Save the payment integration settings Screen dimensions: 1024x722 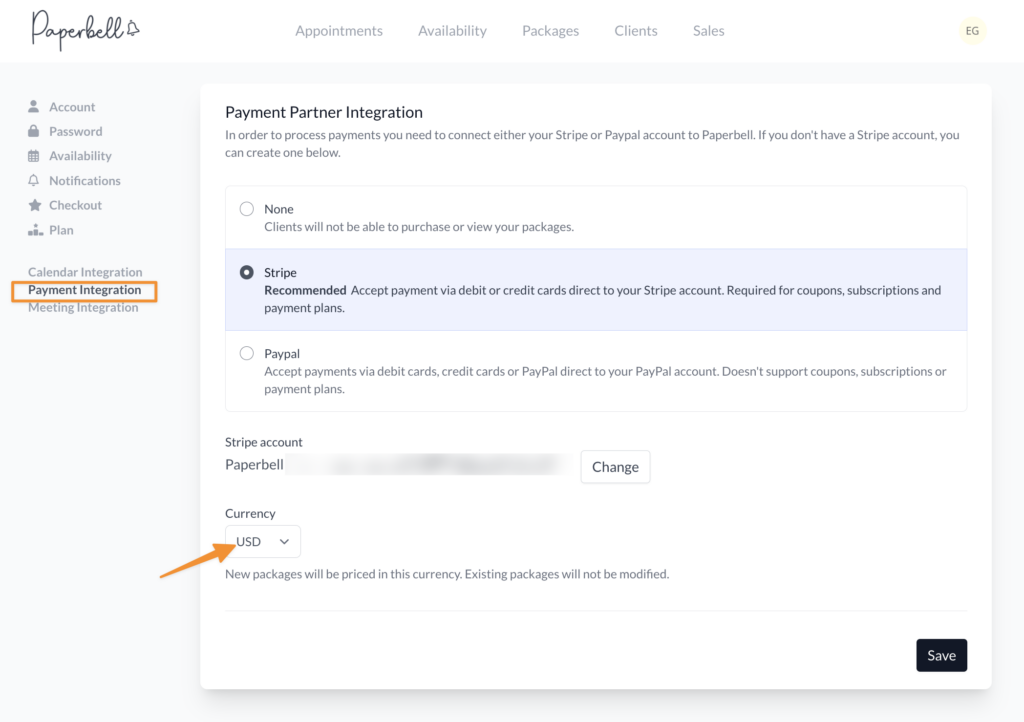tap(941, 656)
